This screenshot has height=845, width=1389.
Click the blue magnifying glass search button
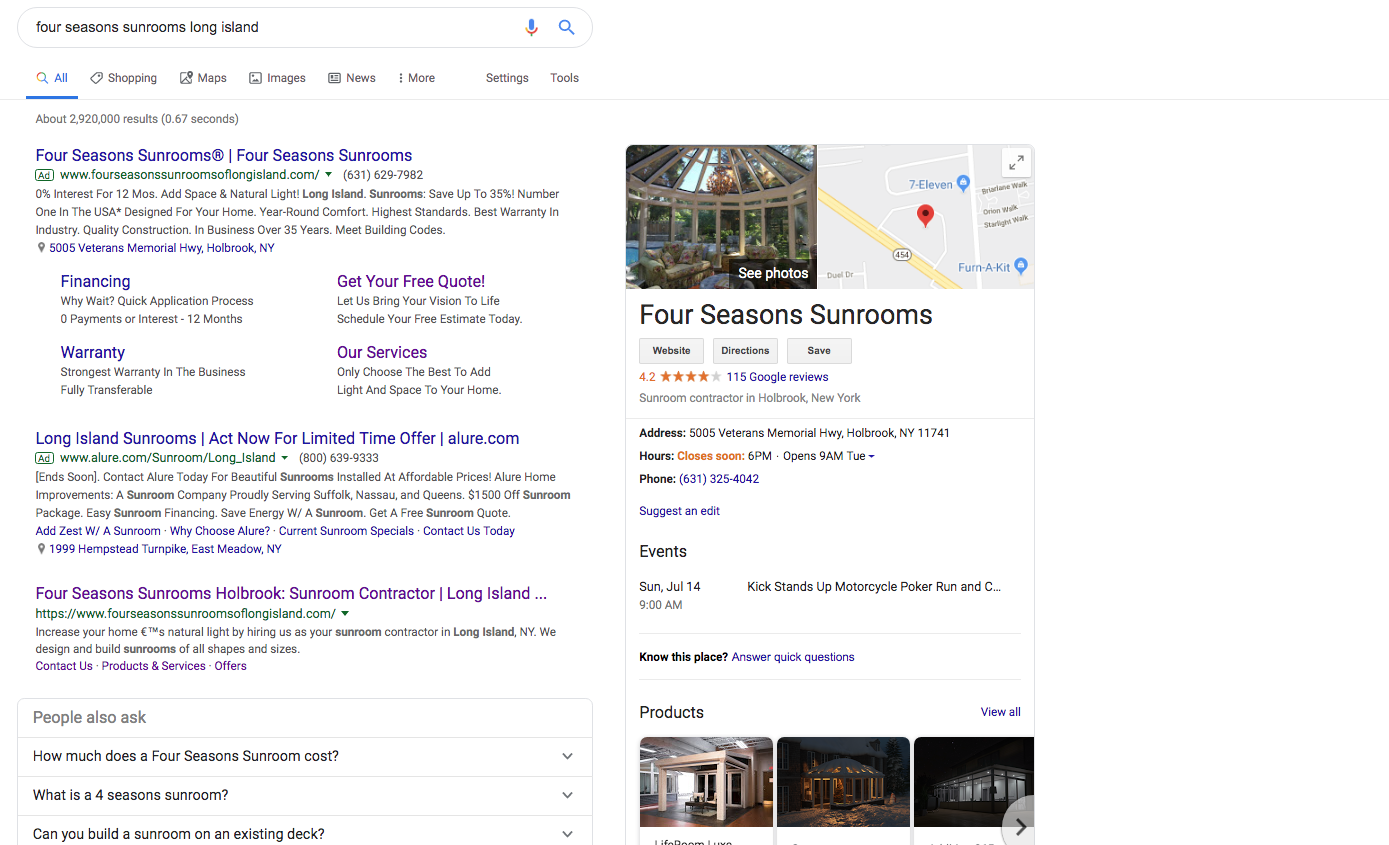pos(566,28)
